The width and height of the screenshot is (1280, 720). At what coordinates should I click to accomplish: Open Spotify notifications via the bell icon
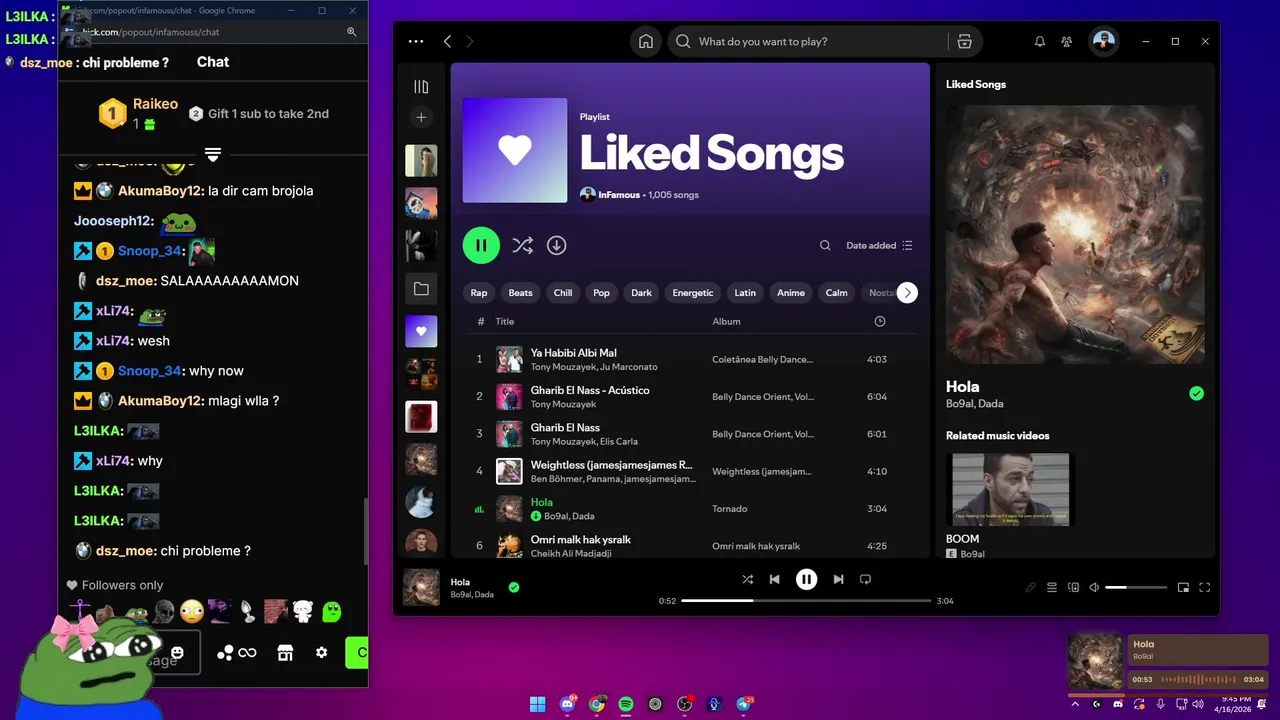coord(1040,42)
